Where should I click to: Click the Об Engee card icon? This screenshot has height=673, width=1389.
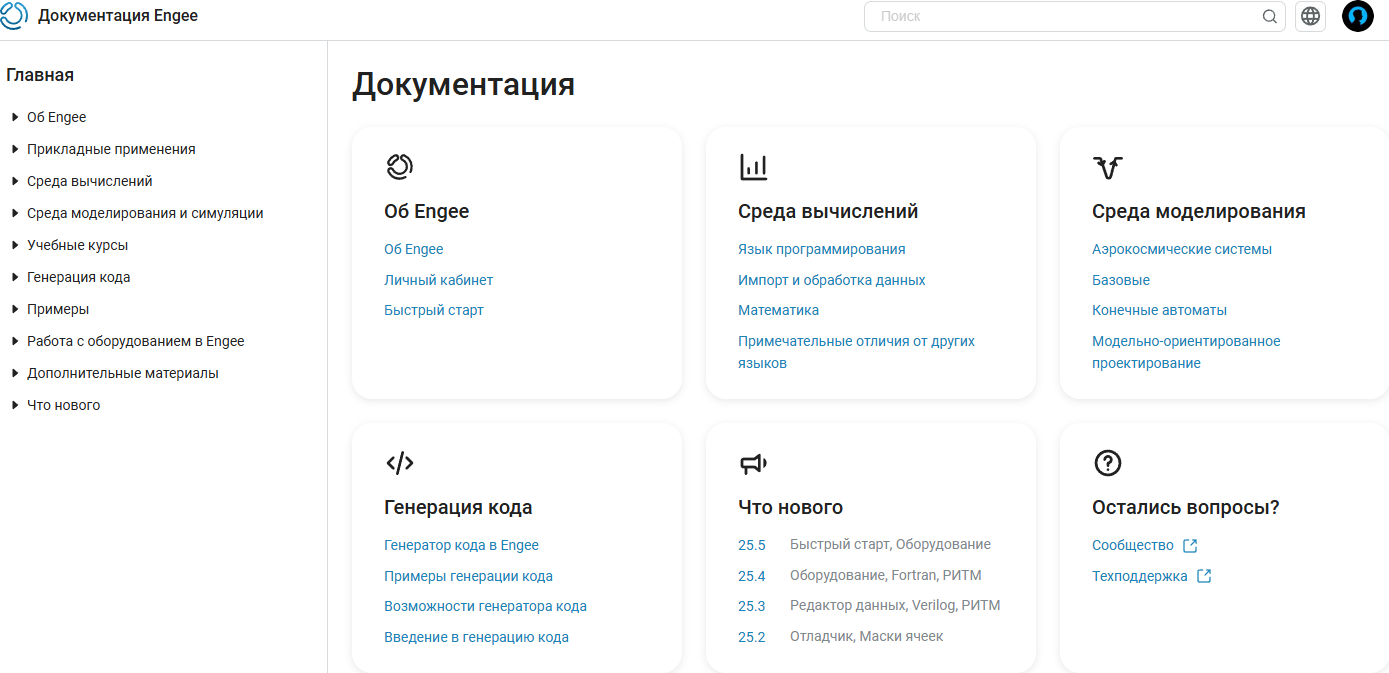click(x=399, y=167)
